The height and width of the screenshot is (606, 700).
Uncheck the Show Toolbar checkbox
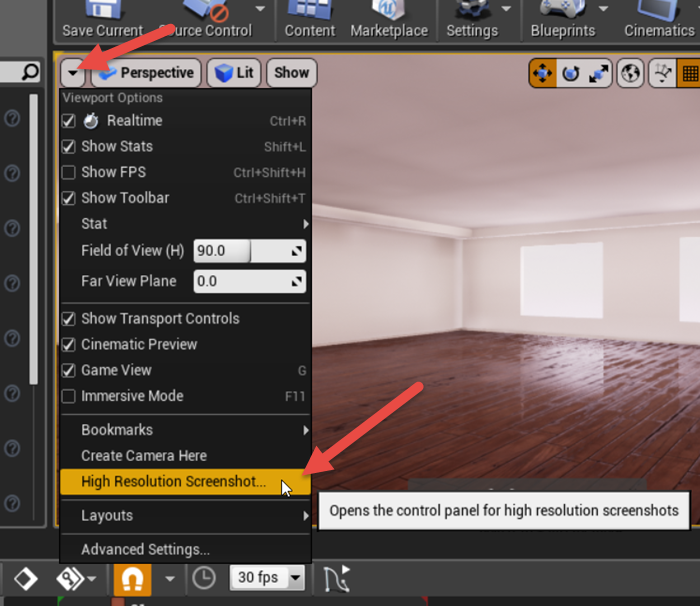[68, 198]
